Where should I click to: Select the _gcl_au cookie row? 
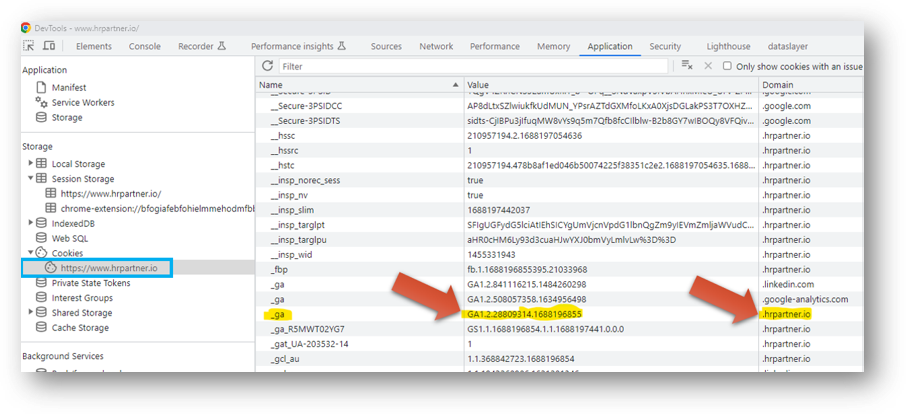pos(560,359)
